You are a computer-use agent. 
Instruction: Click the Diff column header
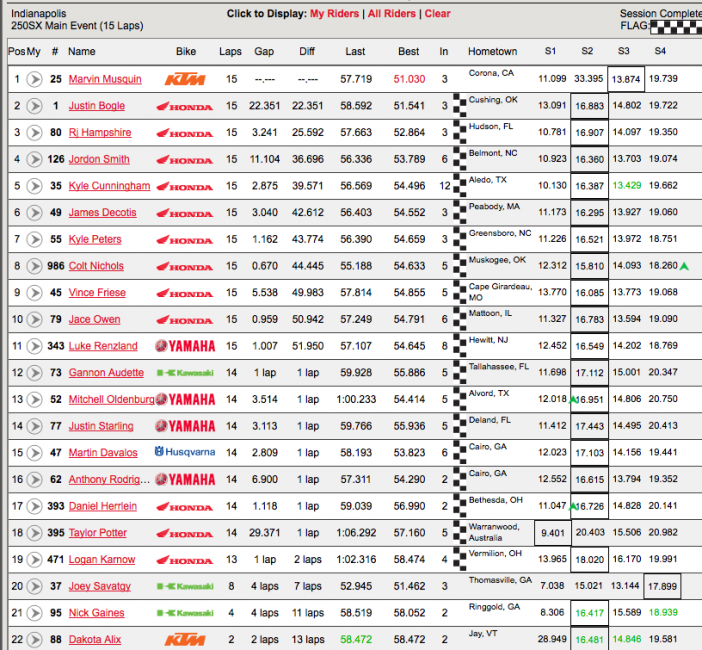click(x=307, y=51)
